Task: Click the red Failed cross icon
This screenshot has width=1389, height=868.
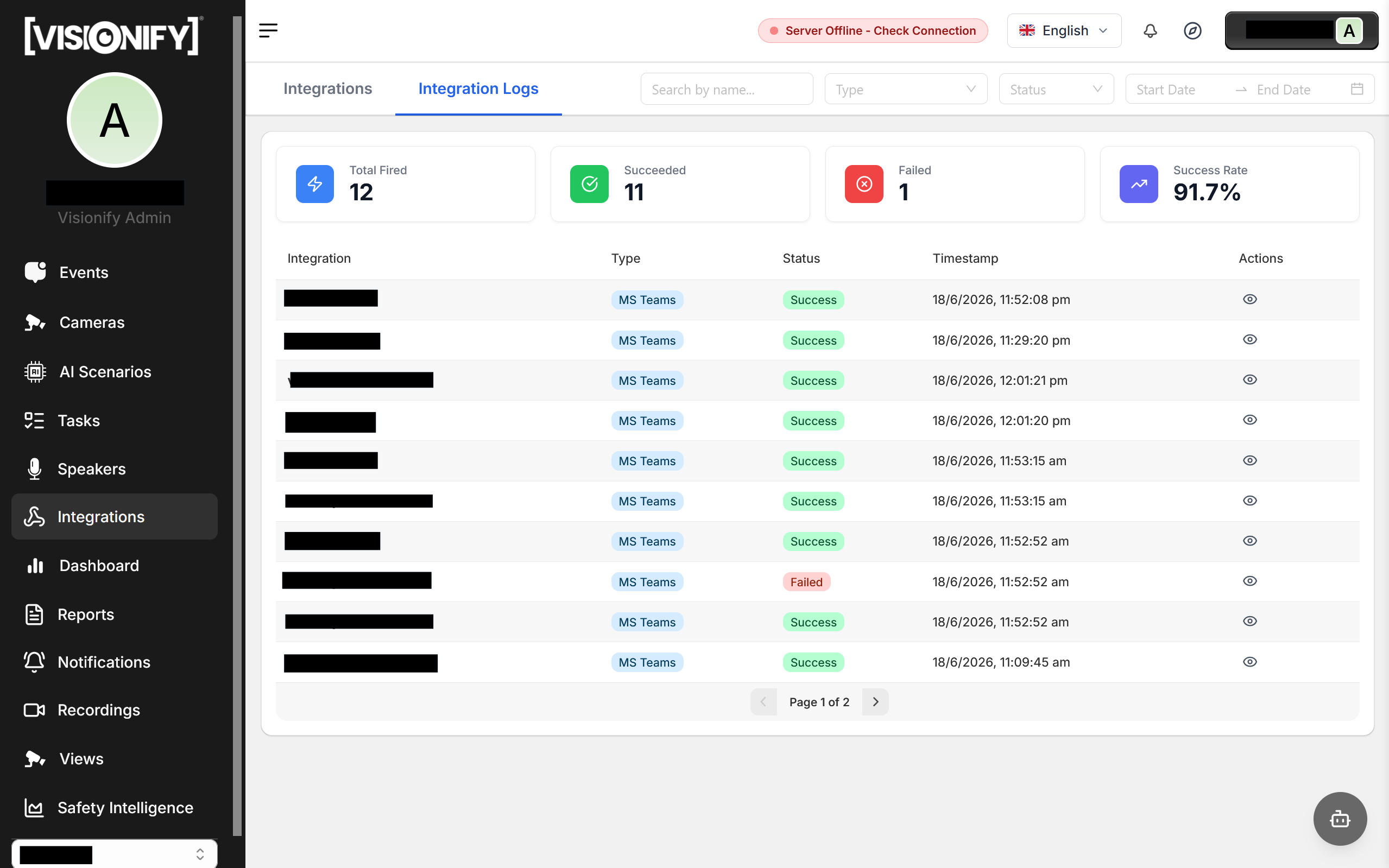Action: [863, 183]
